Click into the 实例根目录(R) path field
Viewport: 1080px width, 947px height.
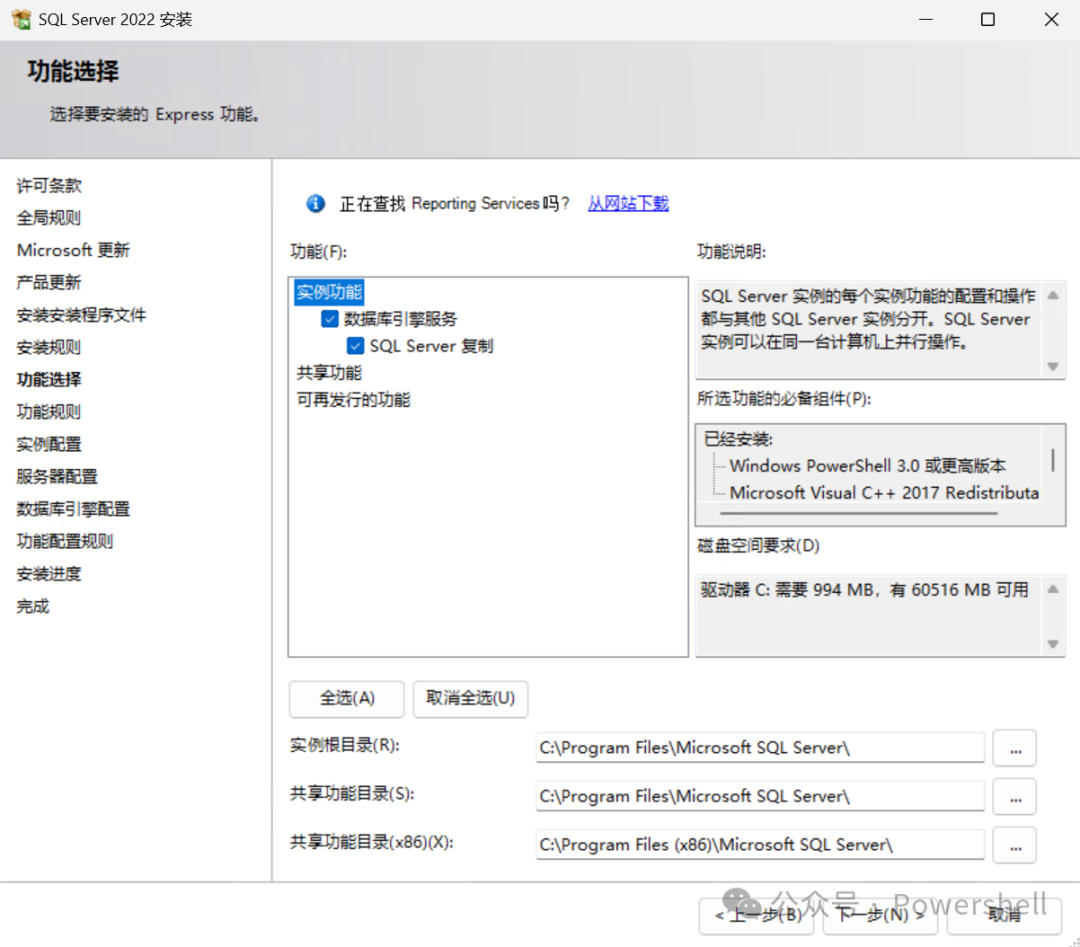(760, 748)
